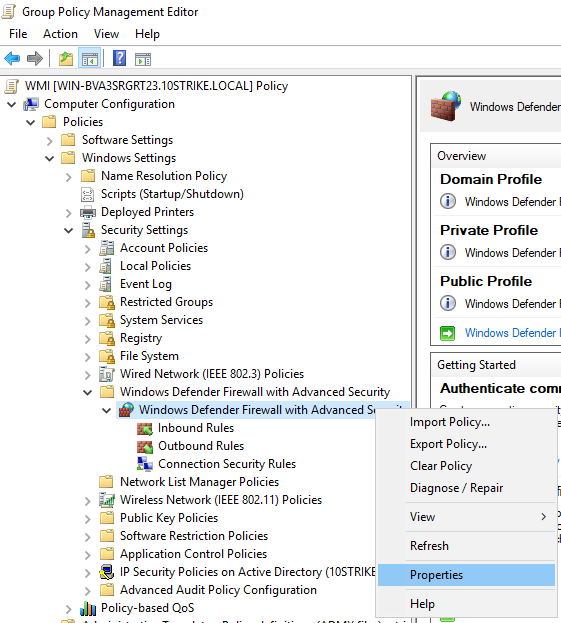Screen dimensions: 561x623
Task: Expand the Public Key Policies node
Action: coord(87,519)
